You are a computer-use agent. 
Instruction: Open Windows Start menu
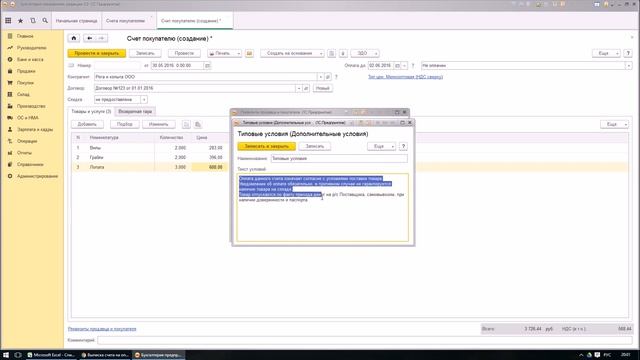tap(6, 355)
